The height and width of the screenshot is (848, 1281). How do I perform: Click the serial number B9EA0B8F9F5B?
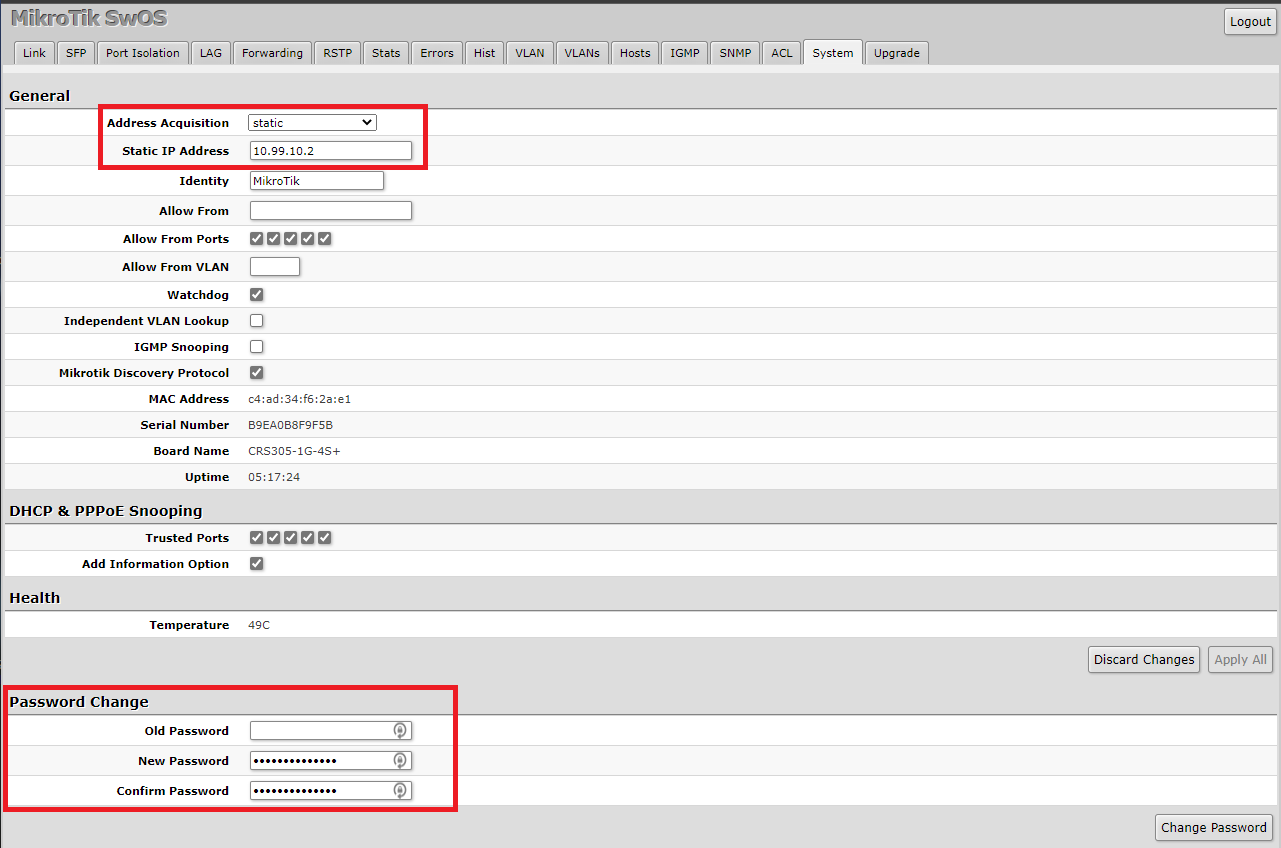[291, 425]
